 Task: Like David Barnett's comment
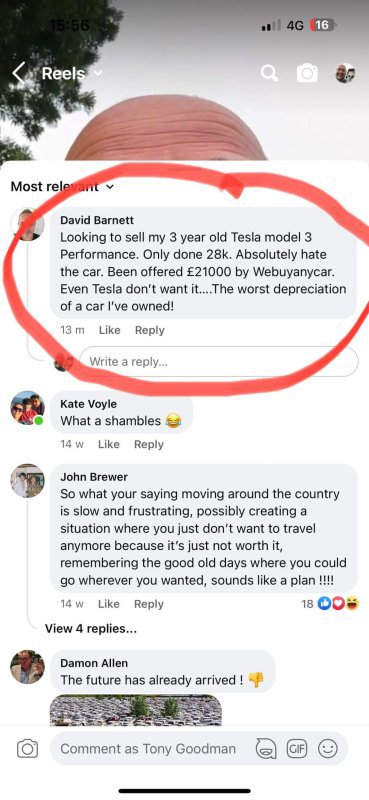click(x=109, y=330)
